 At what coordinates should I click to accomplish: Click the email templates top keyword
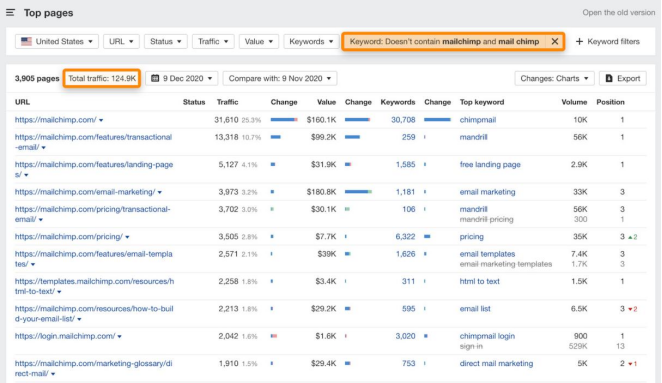point(487,254)
